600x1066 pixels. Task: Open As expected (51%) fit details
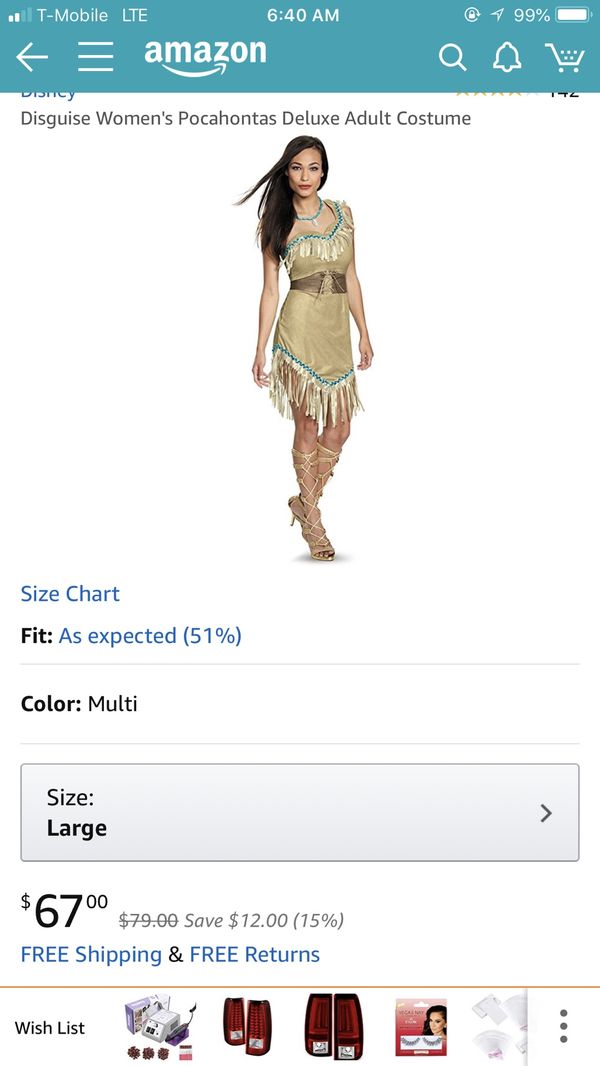click(x=150, y=636)
